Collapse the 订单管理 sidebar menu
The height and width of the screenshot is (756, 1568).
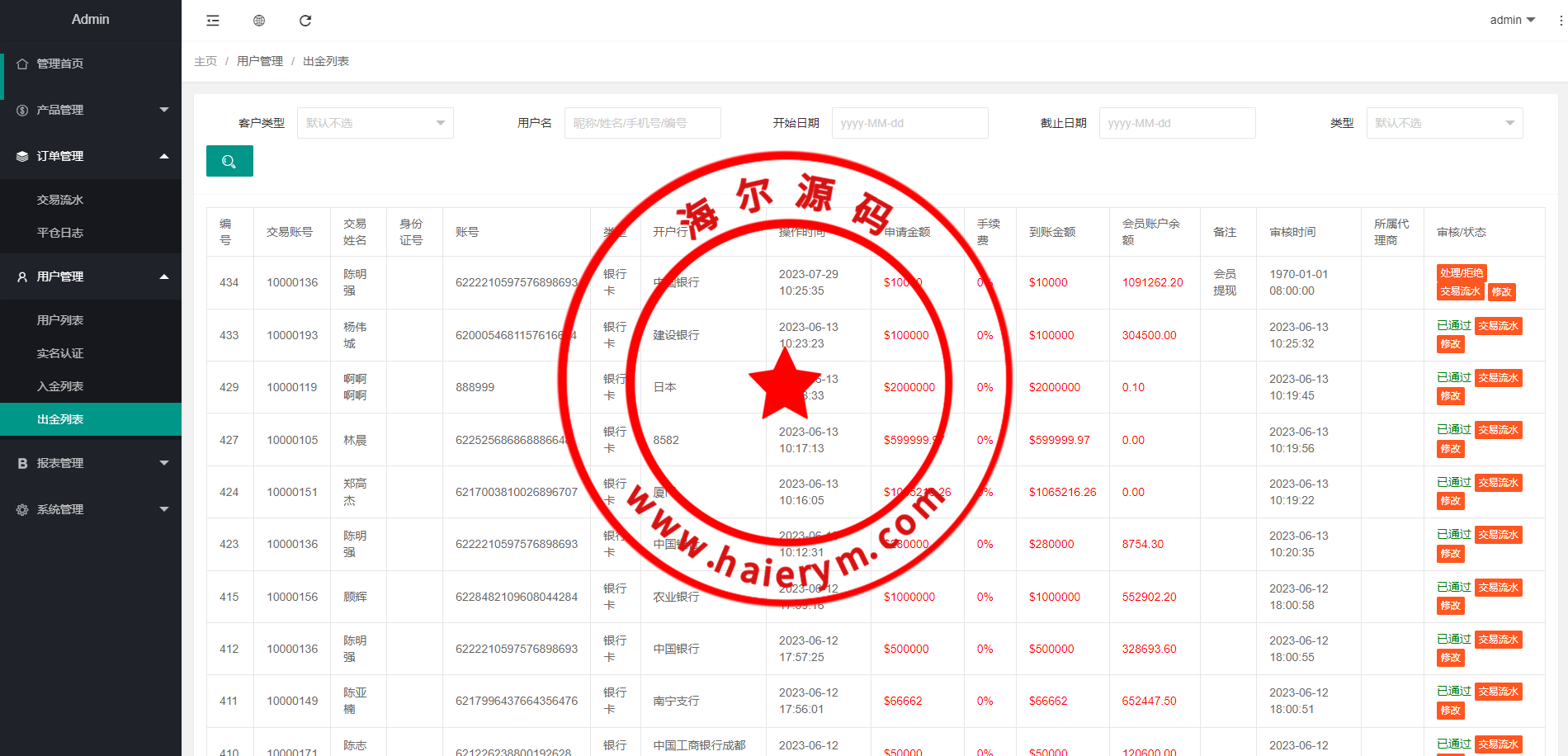pyautogui.click(x=91, y=156)
